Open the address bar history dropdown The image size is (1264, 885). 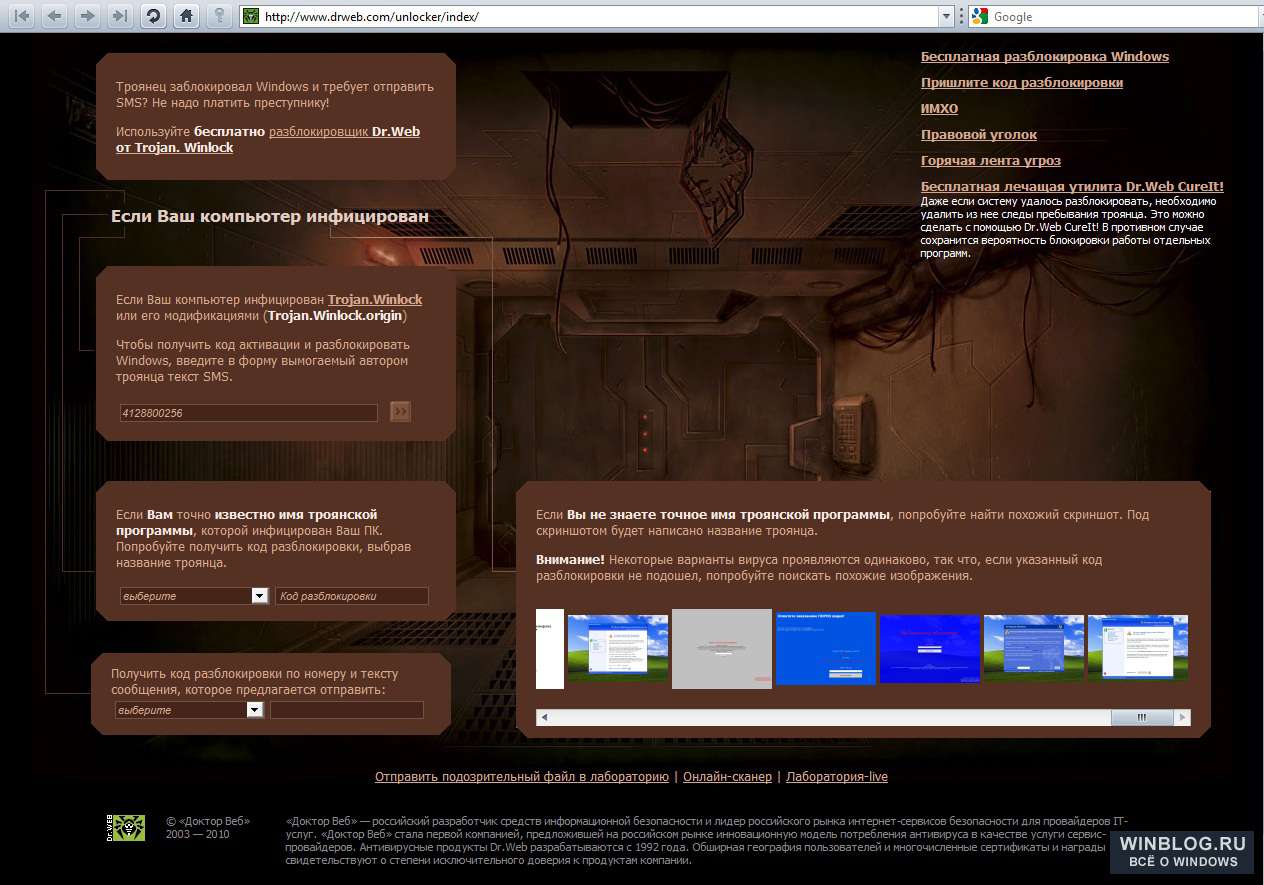click(x=946, y=16)
